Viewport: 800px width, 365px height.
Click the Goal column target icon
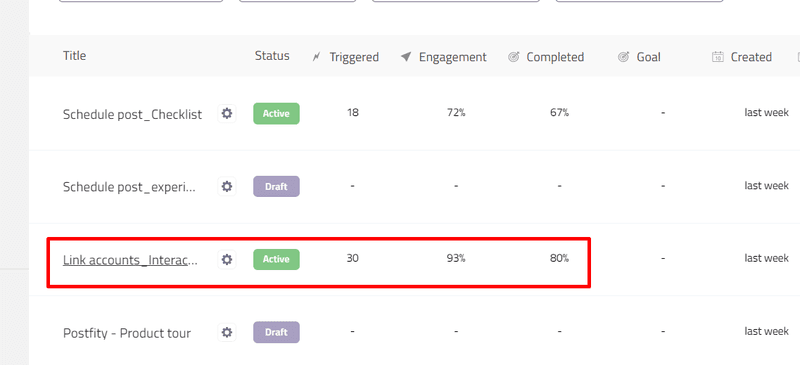coord(623,57)
